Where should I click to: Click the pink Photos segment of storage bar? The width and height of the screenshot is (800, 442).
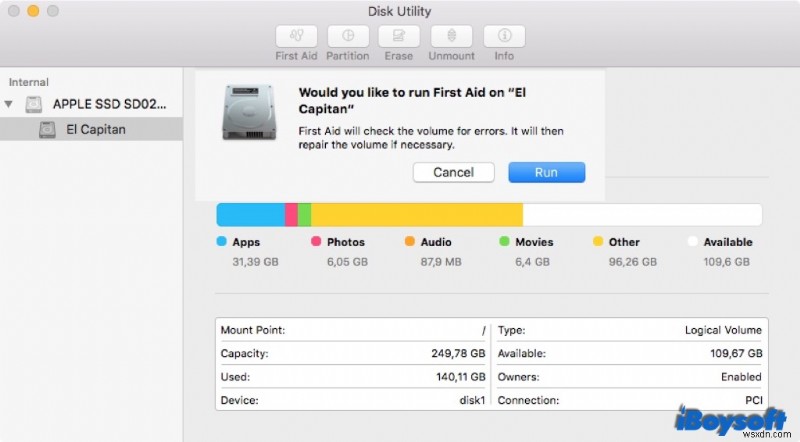291,214
